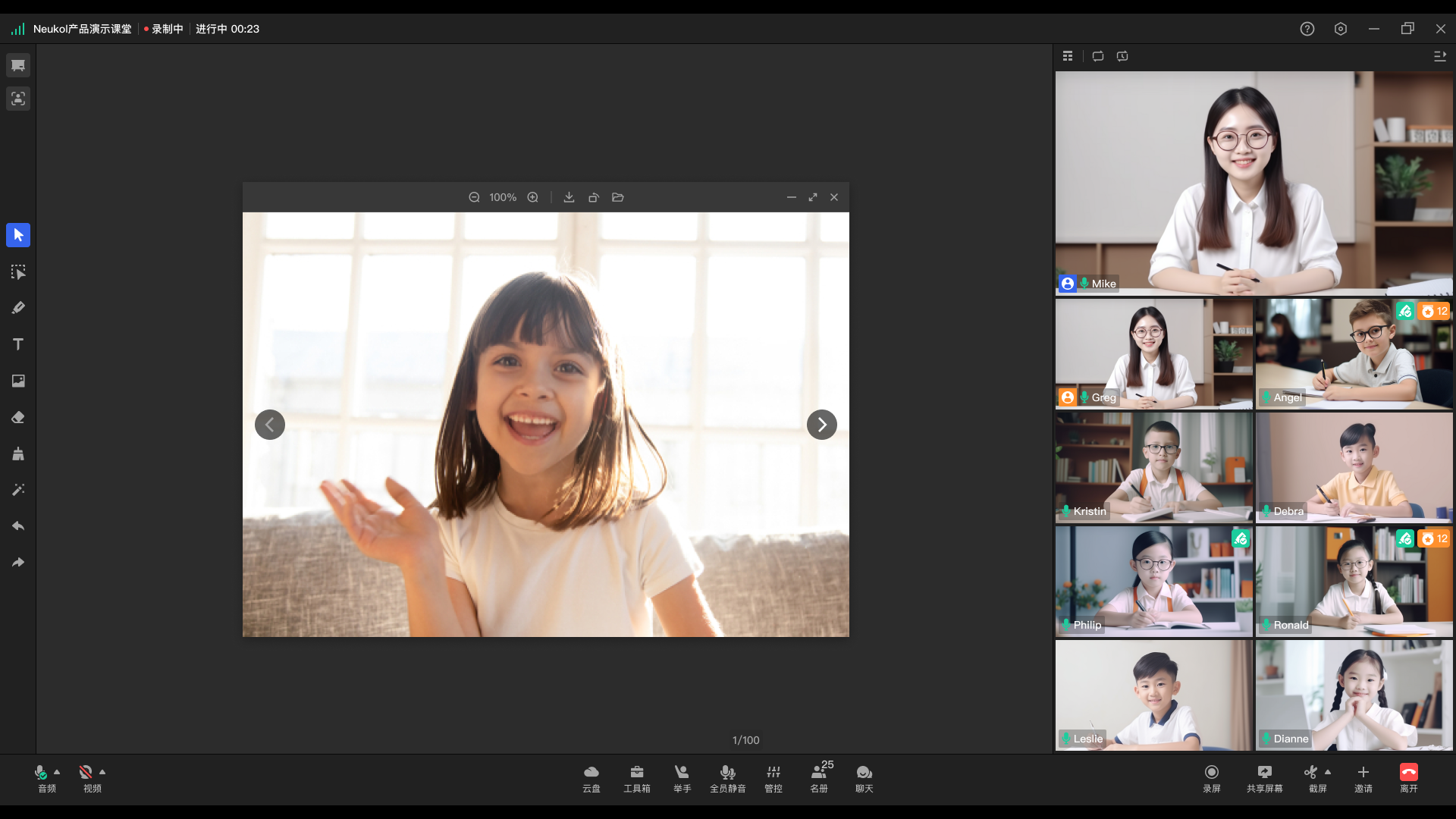Mute all participants 全员静音

[x=727, y=778]
